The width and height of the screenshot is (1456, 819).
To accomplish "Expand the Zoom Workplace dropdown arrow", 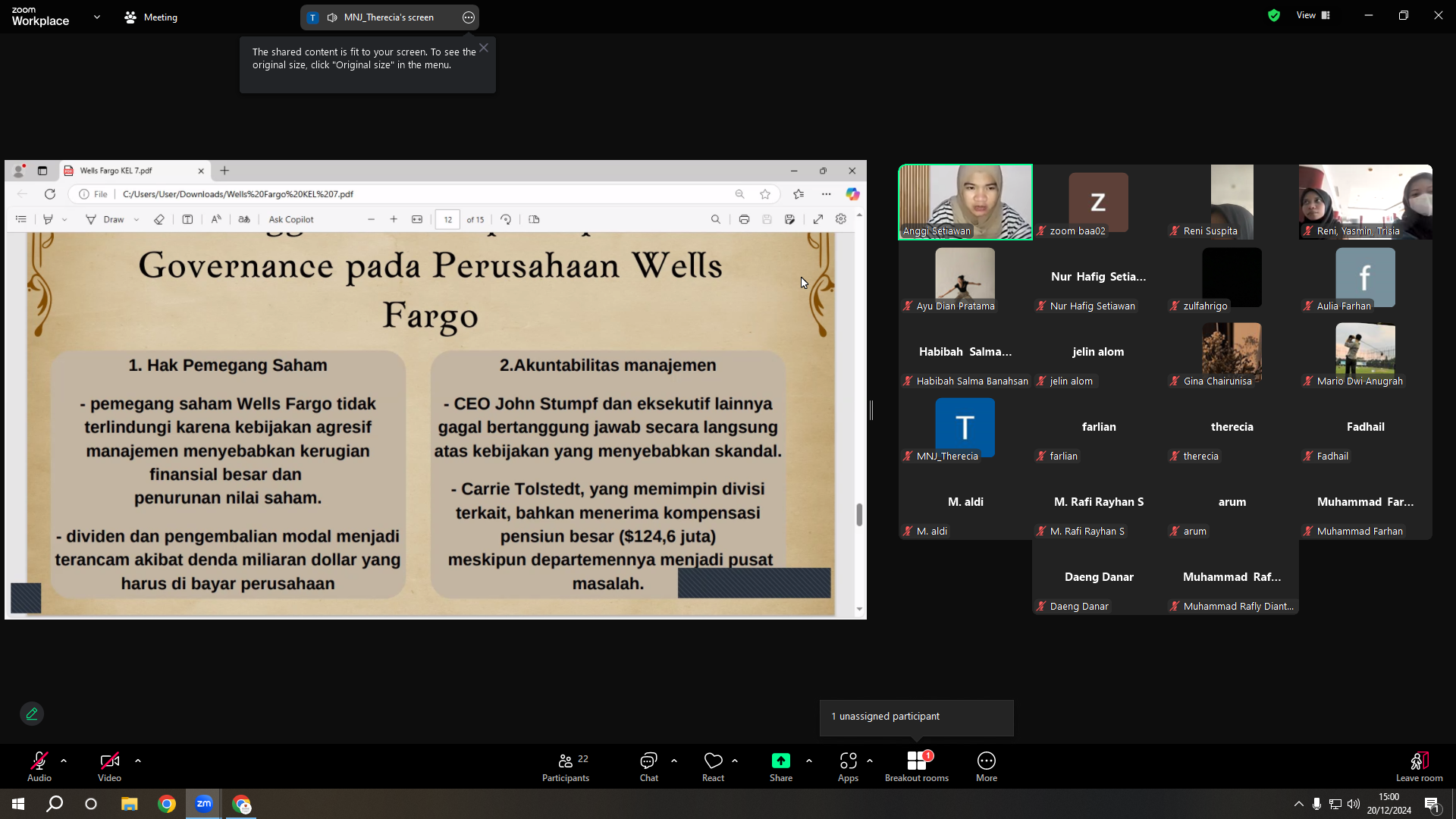I will click(x=96, y=17).
